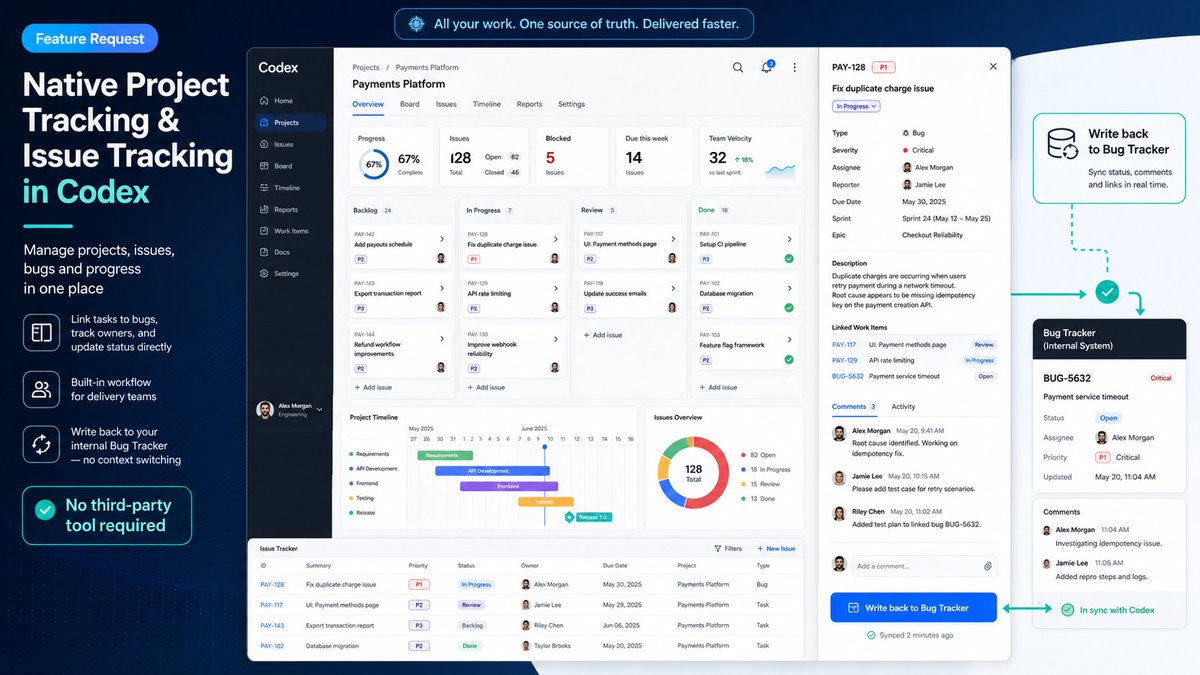Expand the Setup CI pipeline card chevron
This screenshot has height=675, width=1200.
pyautogui.click(x=789, y=239)
